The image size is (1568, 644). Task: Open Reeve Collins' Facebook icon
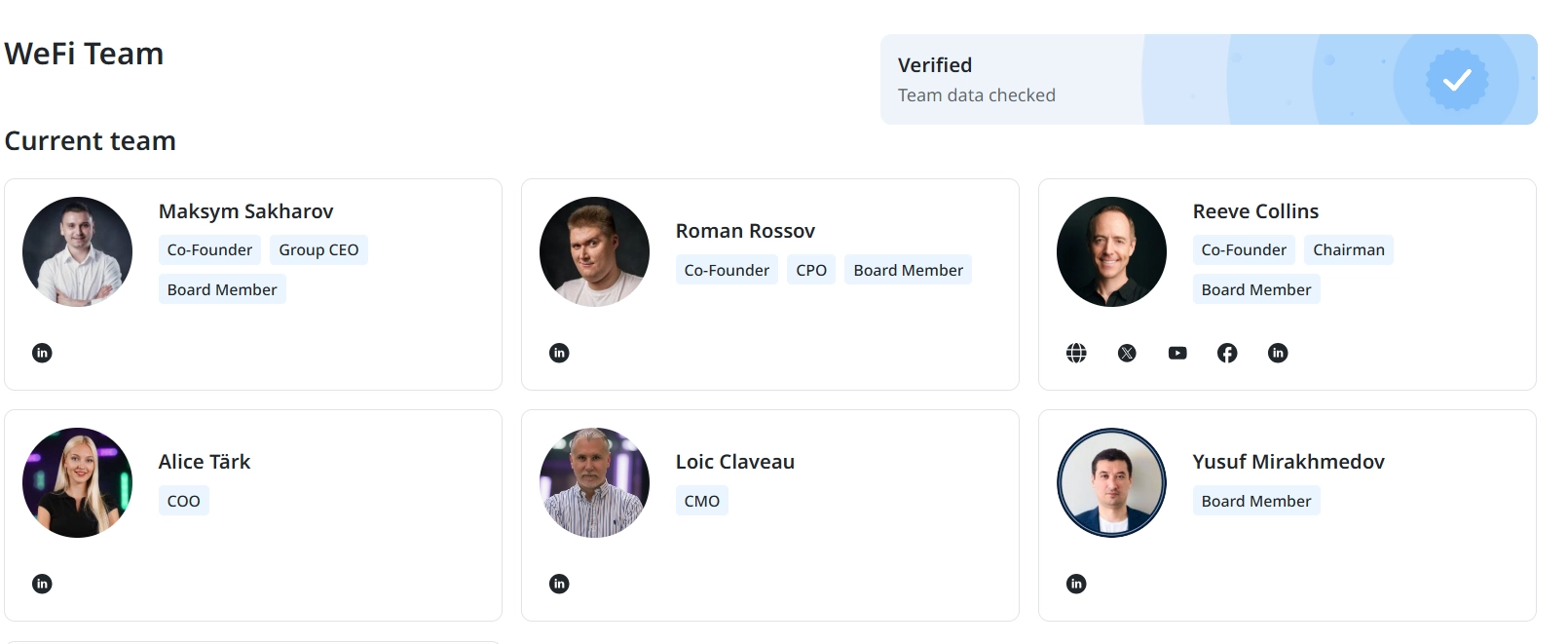coord(1227,353)
